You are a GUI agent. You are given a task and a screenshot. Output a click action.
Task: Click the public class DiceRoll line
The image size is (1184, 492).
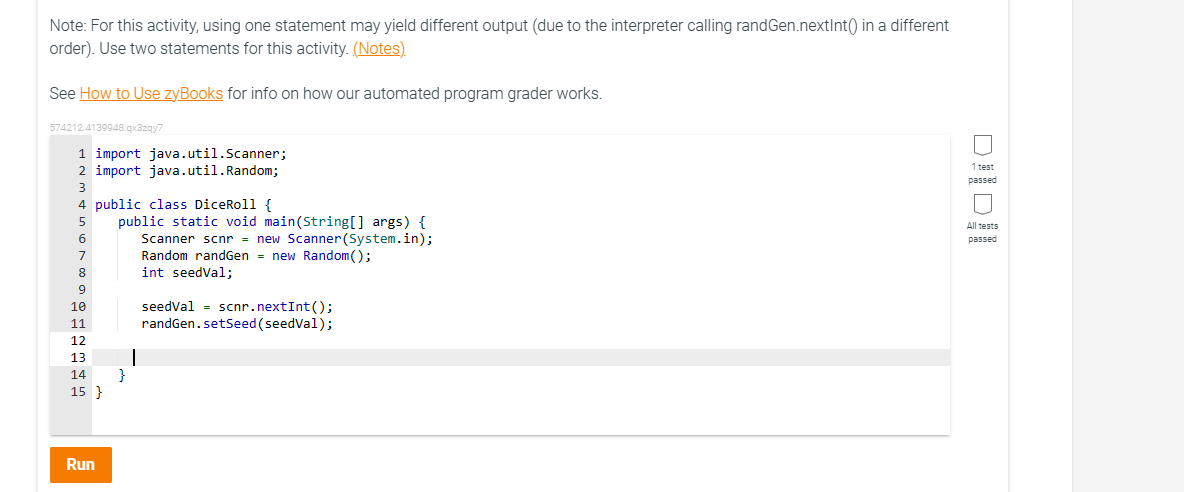(177, 205)
